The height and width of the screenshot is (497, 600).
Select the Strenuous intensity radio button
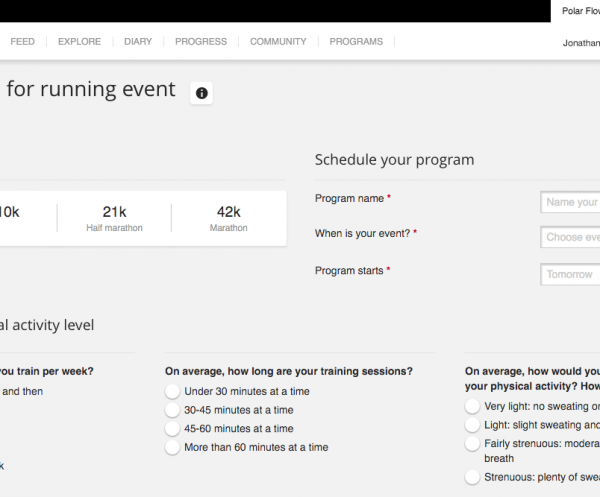coord(472,478)
